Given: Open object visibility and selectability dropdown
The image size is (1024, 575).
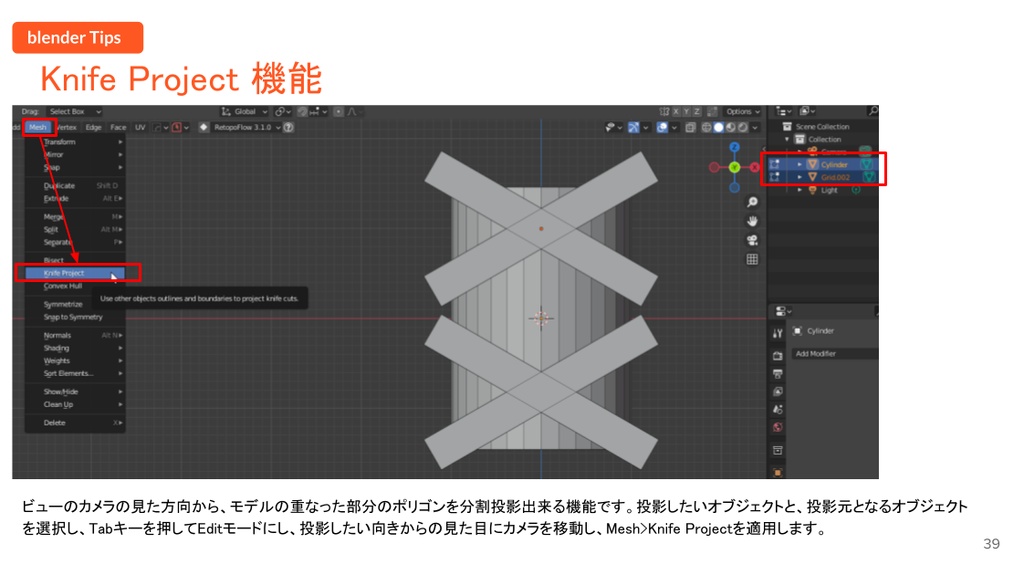Looking at the screenshot, I should coord(613,127).
